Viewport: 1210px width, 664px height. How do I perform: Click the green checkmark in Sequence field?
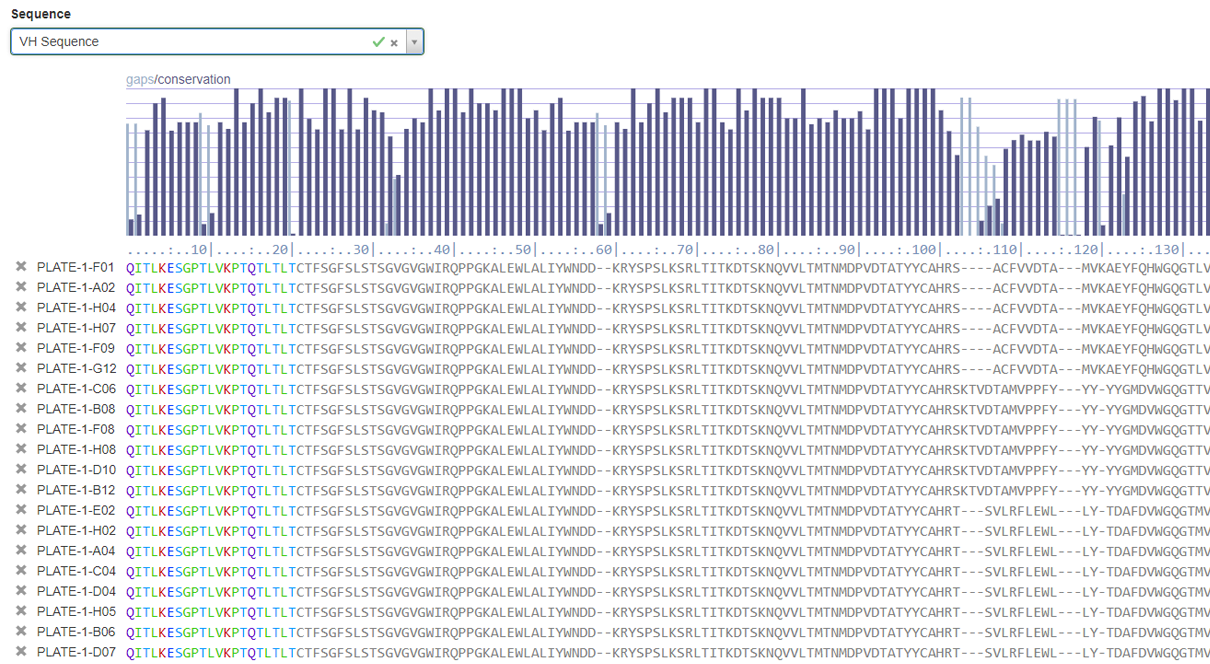click(378, 42)
